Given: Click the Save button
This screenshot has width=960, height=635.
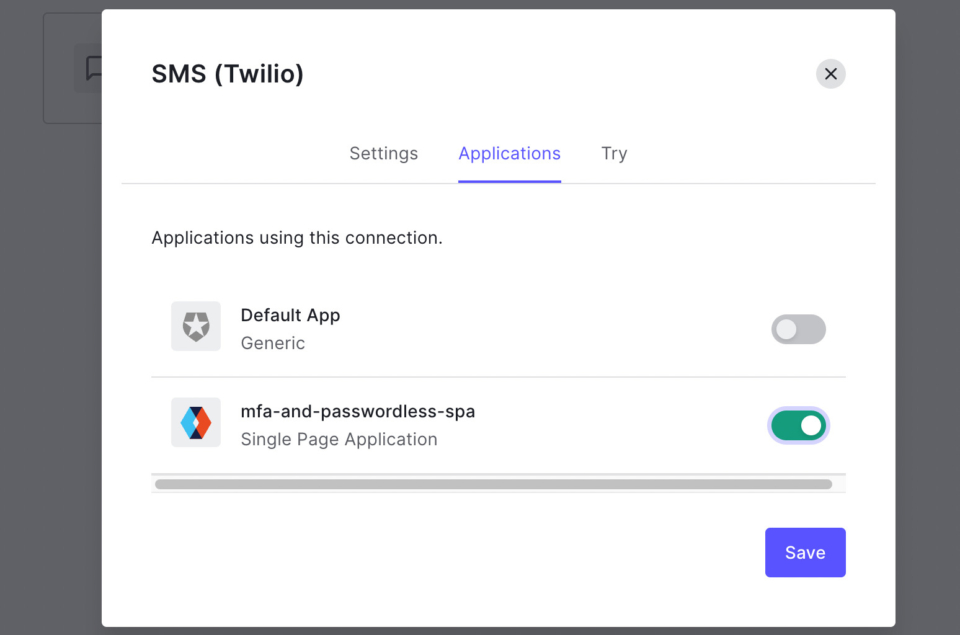Looking at the screenshot, I should (805, 552).
